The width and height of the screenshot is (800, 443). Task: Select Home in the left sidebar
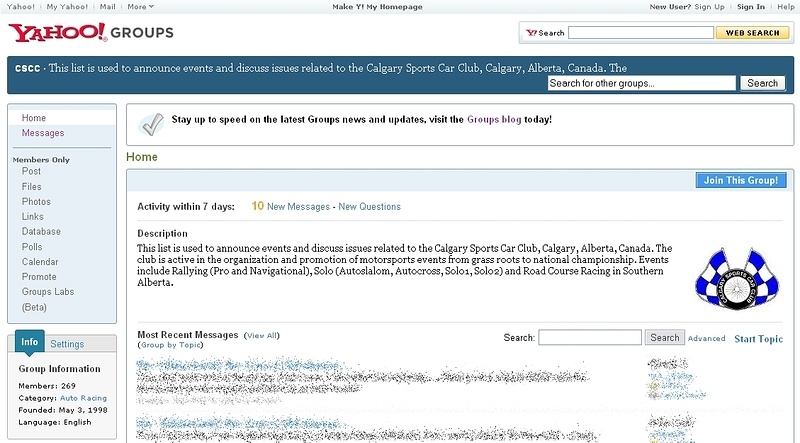tap(34, 118)
